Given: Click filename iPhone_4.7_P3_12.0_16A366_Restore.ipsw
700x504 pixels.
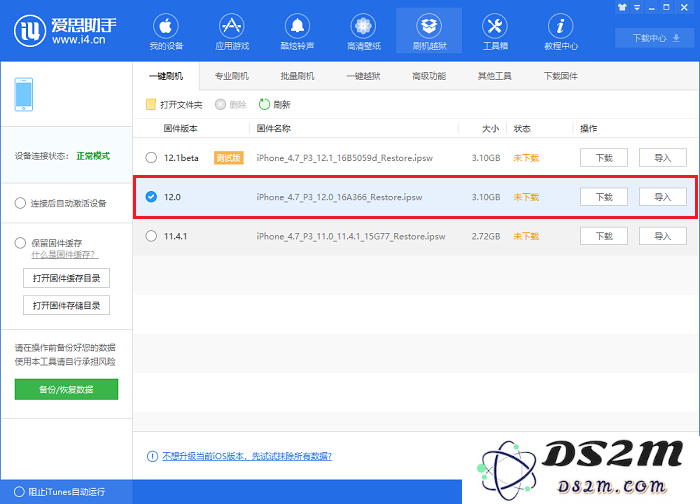Looking at the screenshot, I should pyautogui.click(x=339, y=197).
